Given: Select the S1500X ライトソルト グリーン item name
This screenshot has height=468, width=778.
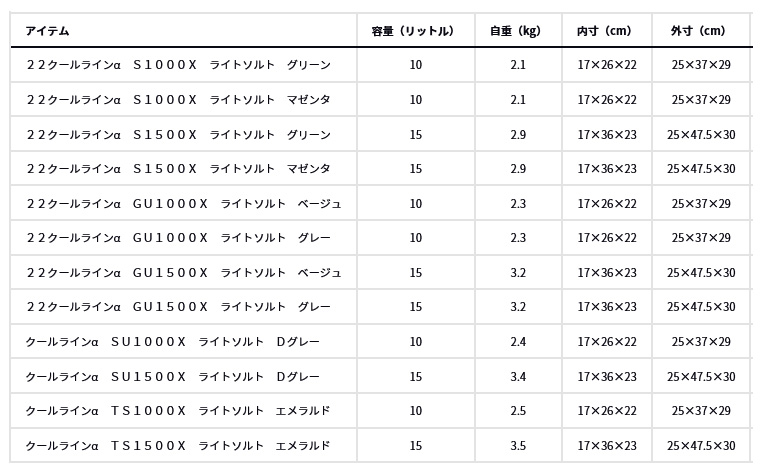Looking at the screenshot, I should [178, 135].
